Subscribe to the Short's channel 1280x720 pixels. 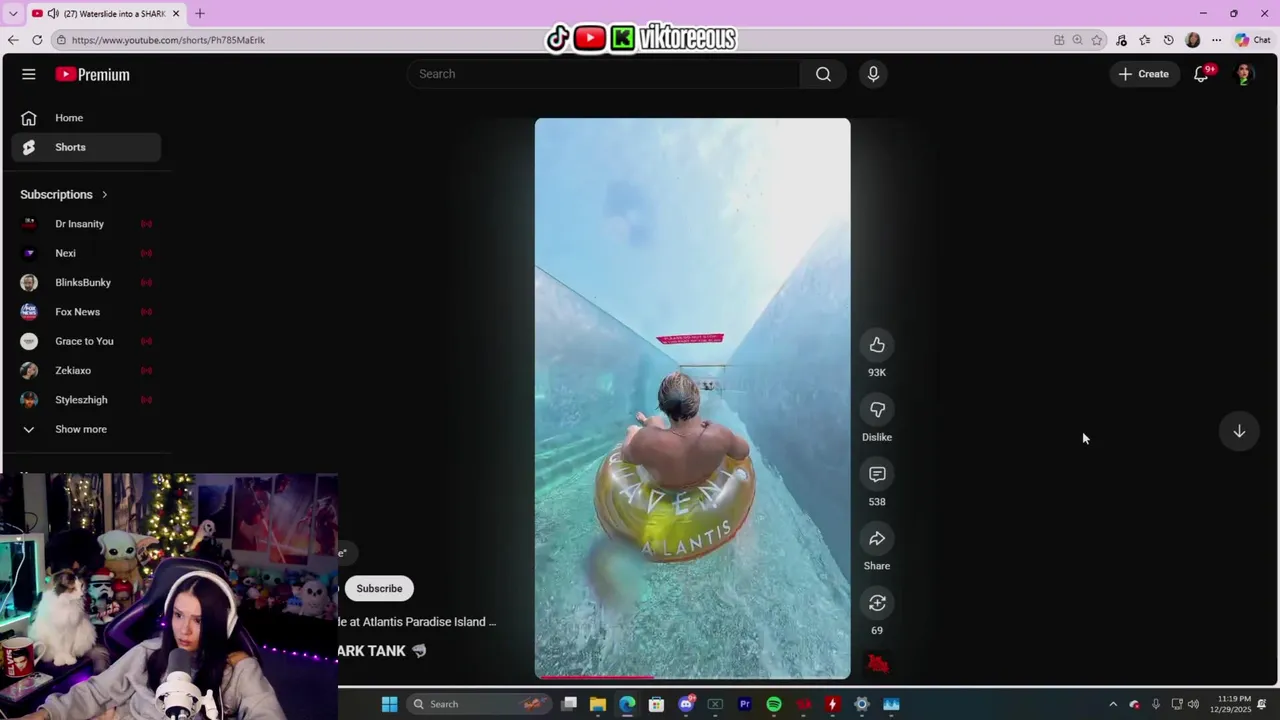click(x=379, y=588)
